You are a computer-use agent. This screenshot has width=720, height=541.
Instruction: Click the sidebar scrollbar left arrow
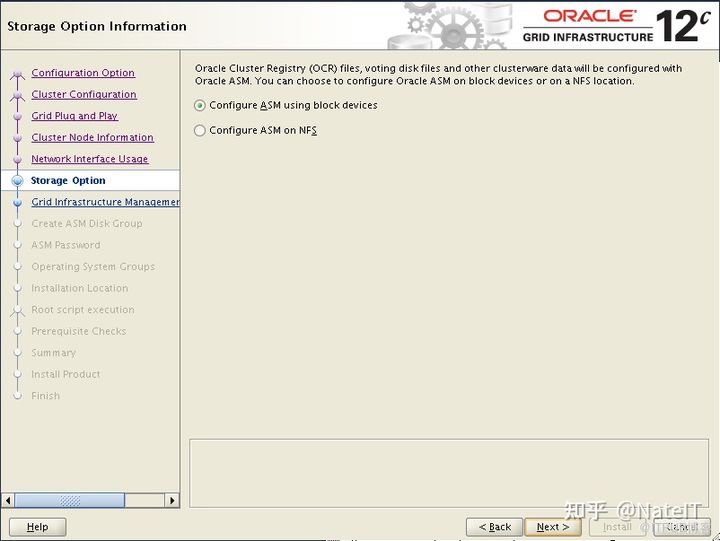(x=8, y=500)
